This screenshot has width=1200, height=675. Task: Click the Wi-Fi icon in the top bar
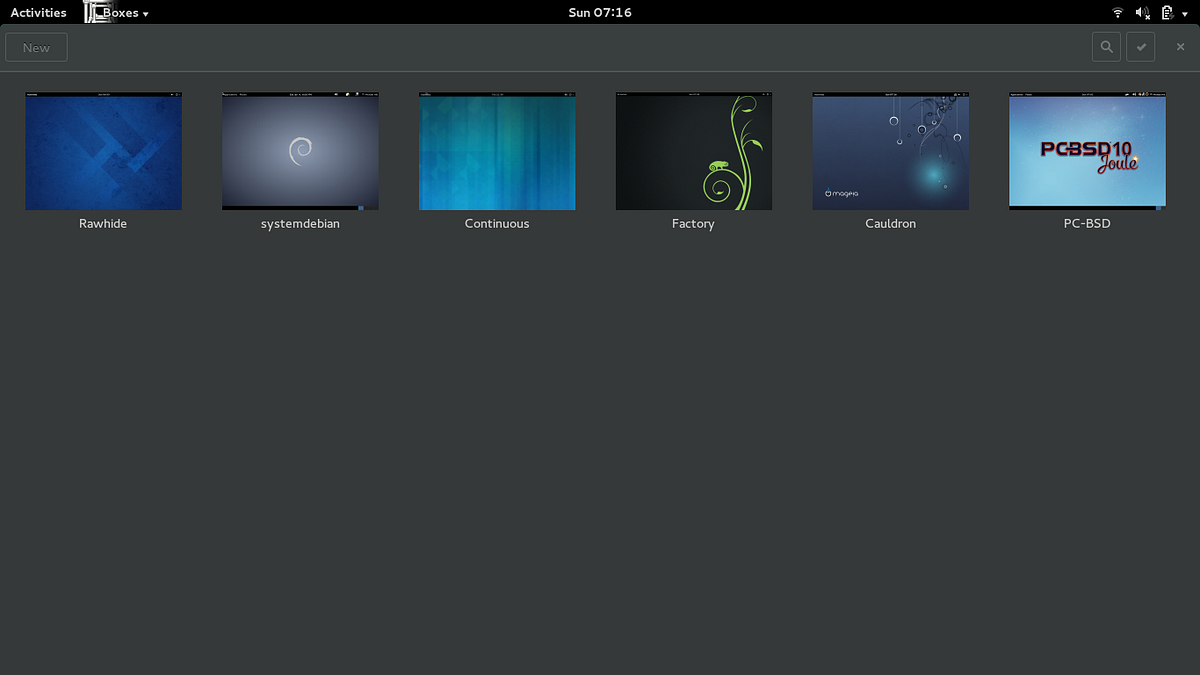click(1117, 13)
